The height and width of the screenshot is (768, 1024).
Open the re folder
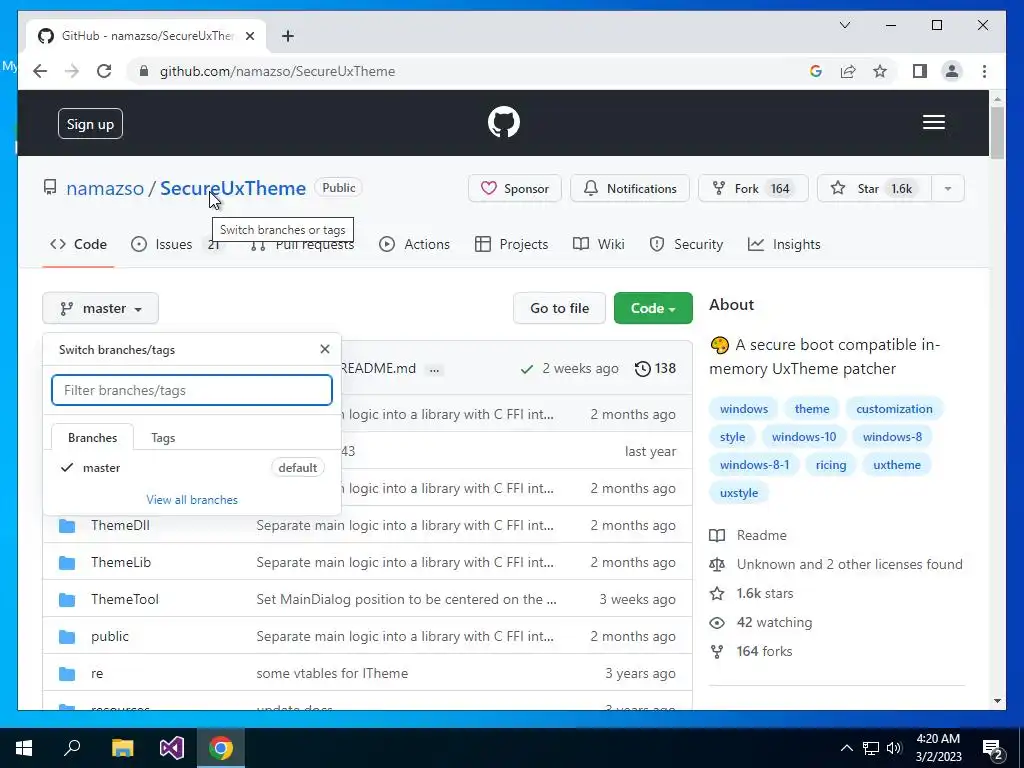[x=97, y=673]
